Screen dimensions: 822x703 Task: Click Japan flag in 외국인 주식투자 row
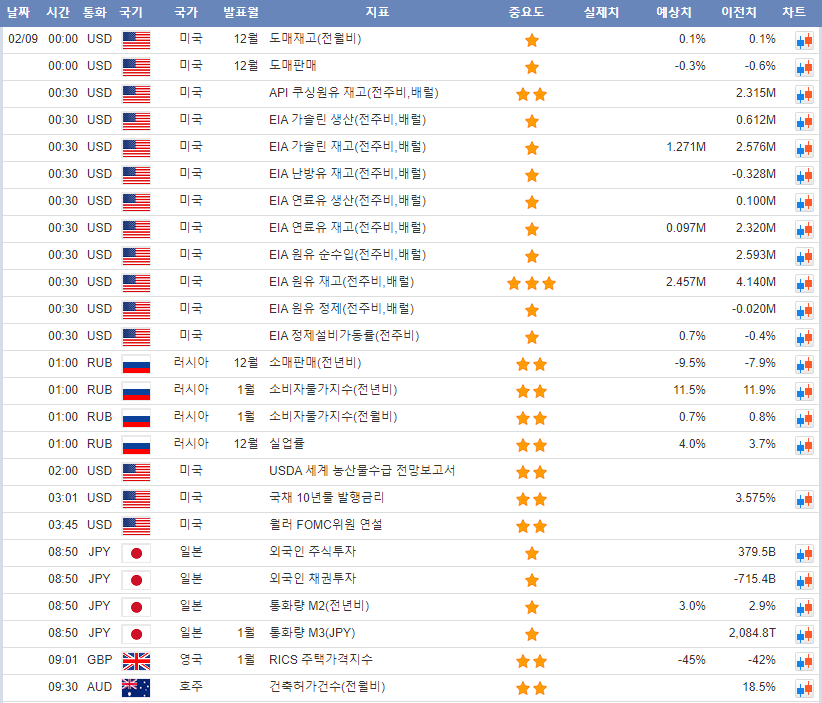pyautogui.click(x=135, y=553)
